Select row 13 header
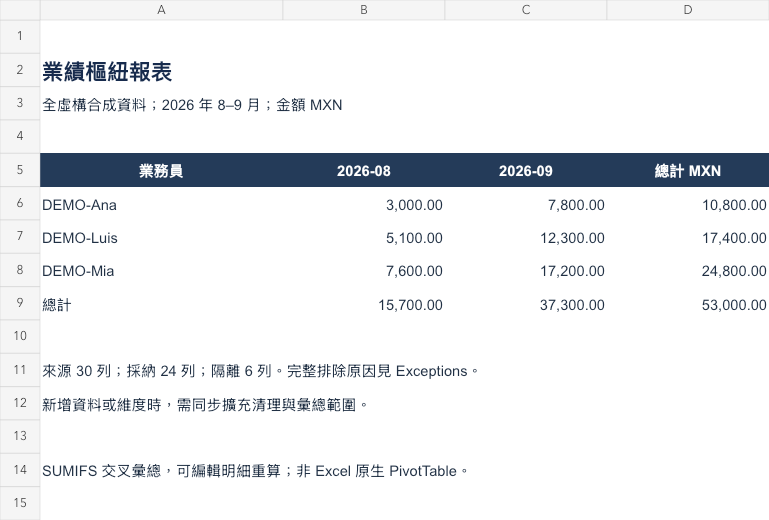Image resolution: width=769 pixels, height=520 pixels. (20, 437)
